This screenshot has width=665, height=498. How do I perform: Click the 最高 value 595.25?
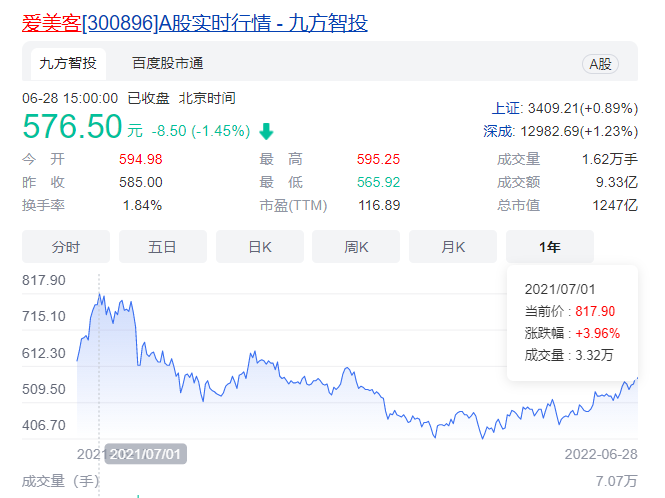[378, 159]
